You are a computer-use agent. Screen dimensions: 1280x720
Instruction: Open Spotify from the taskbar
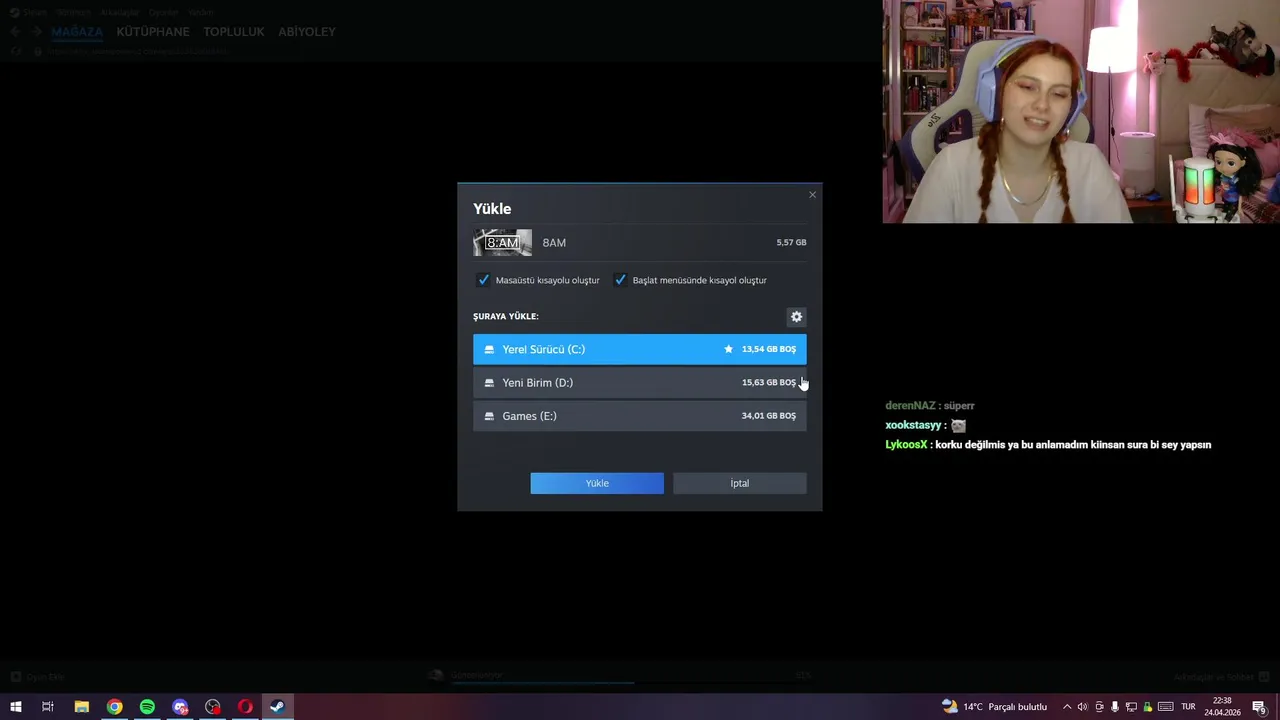coord(147,707)
